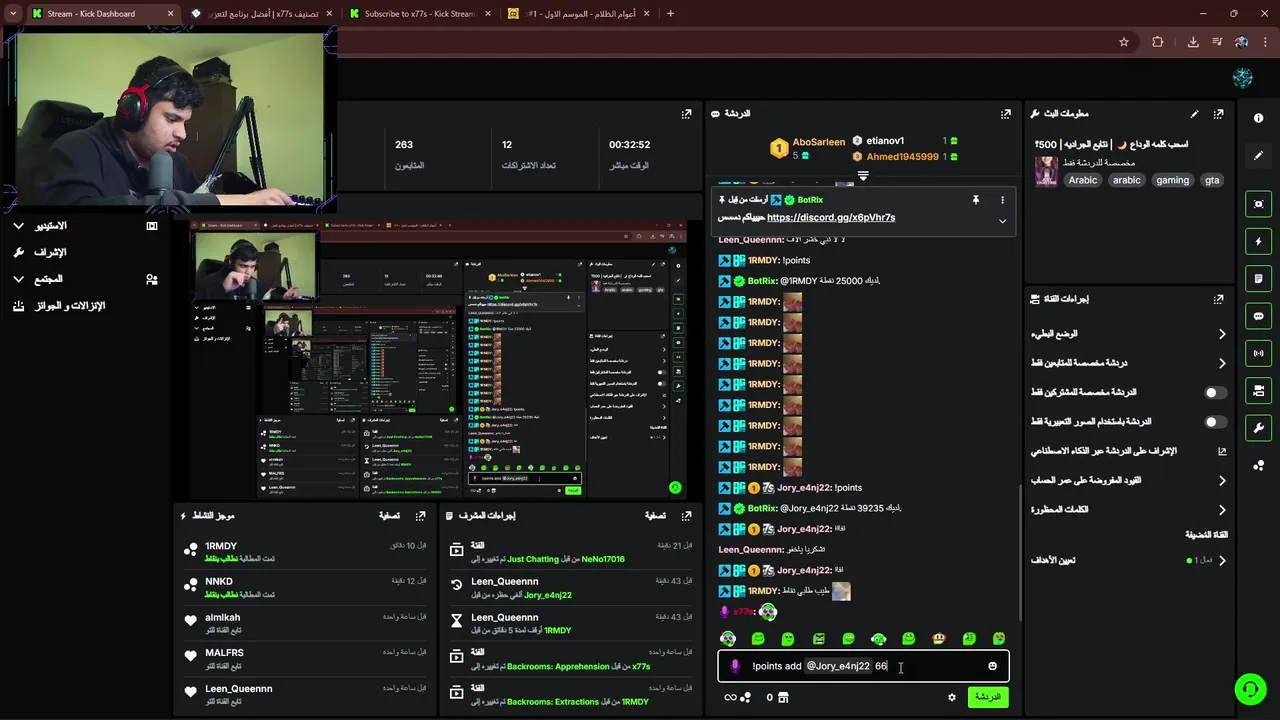This screenshot has width=1280, height=720.
Task: Insert the mushroom emote from quick emote row
Action: [939, 638]
